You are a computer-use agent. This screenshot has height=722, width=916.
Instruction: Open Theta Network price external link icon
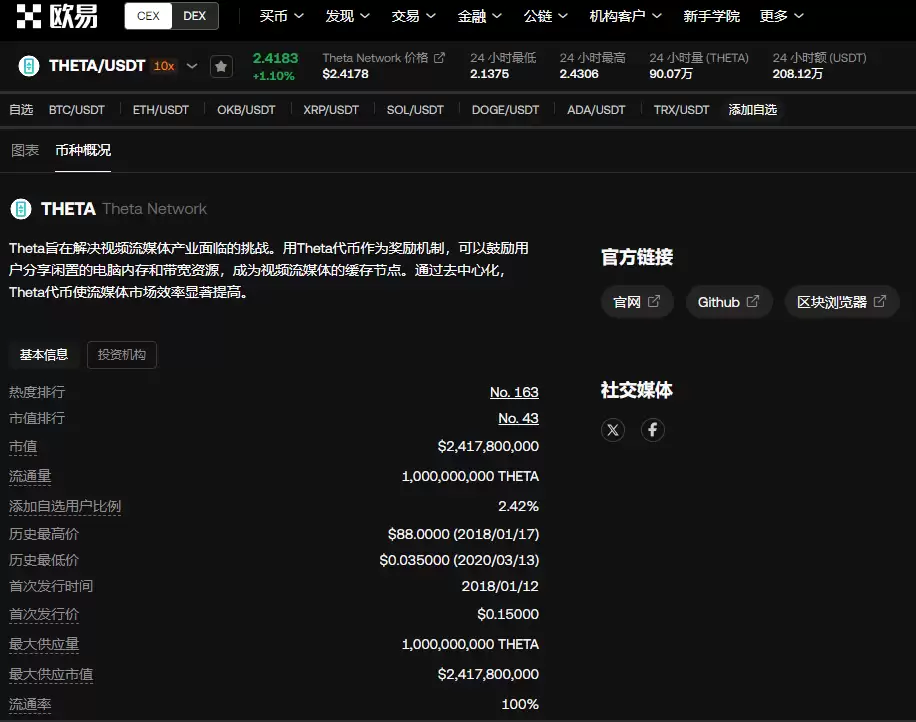point(439,58)
